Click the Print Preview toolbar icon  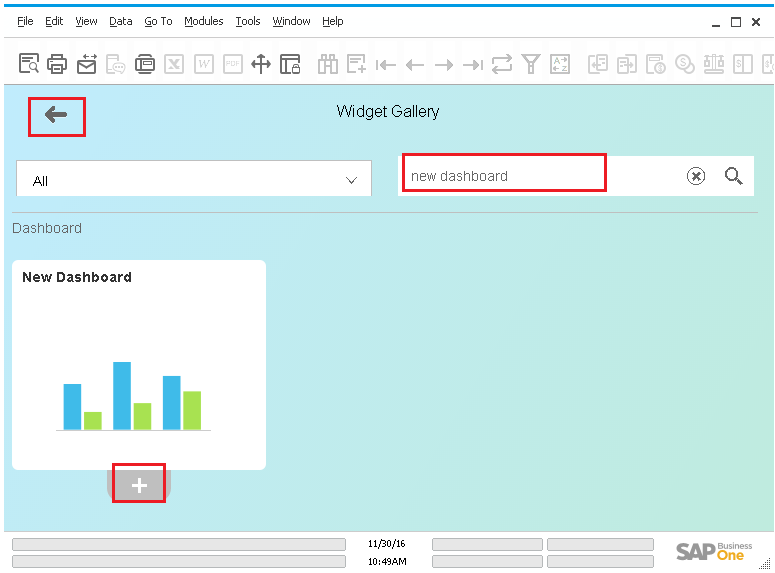[x=29, y=64]
